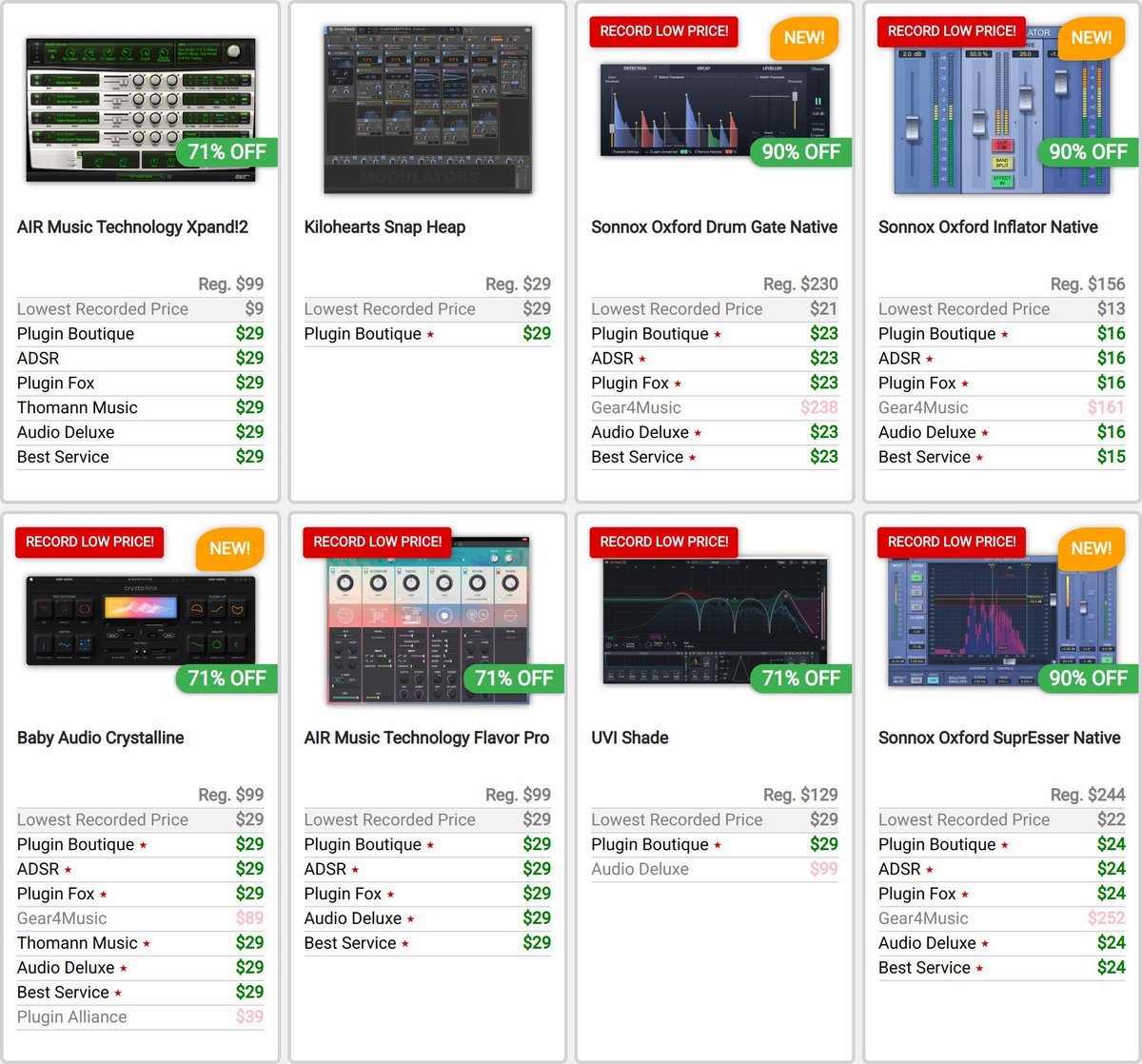Select Best Service offer for Xpand!2
This screenshot has width=1142, height=1064.
141,458
